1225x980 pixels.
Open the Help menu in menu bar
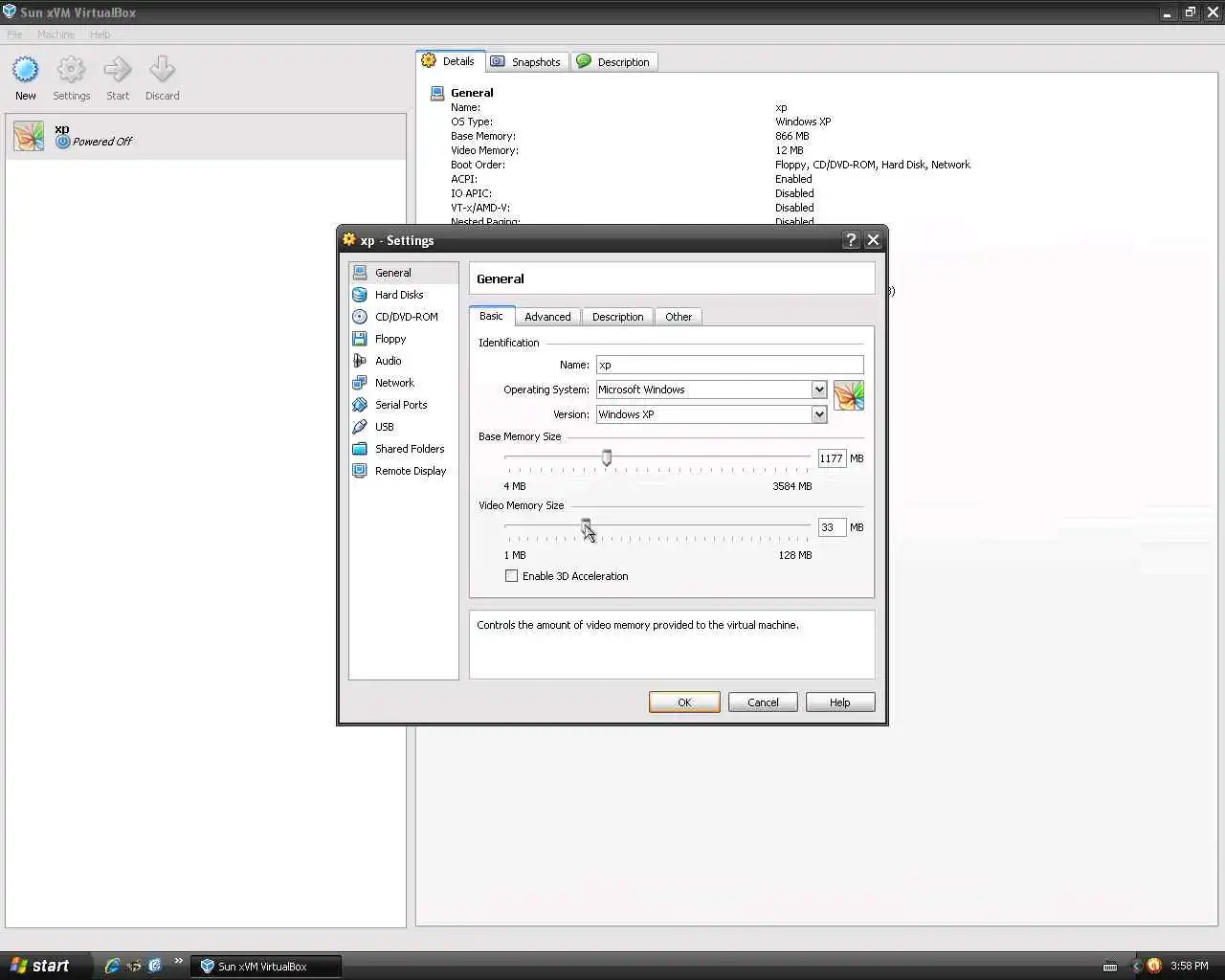click(100, 34)
